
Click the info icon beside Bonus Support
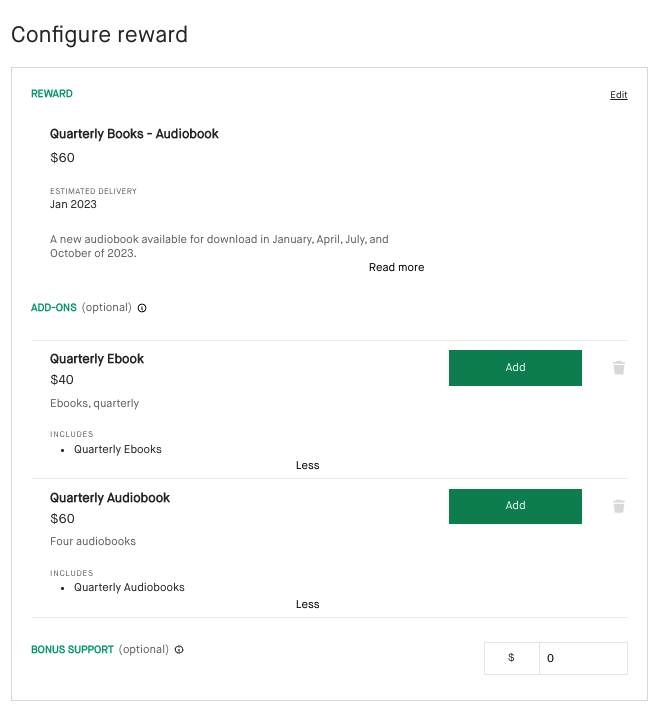[x=179, y=649]
